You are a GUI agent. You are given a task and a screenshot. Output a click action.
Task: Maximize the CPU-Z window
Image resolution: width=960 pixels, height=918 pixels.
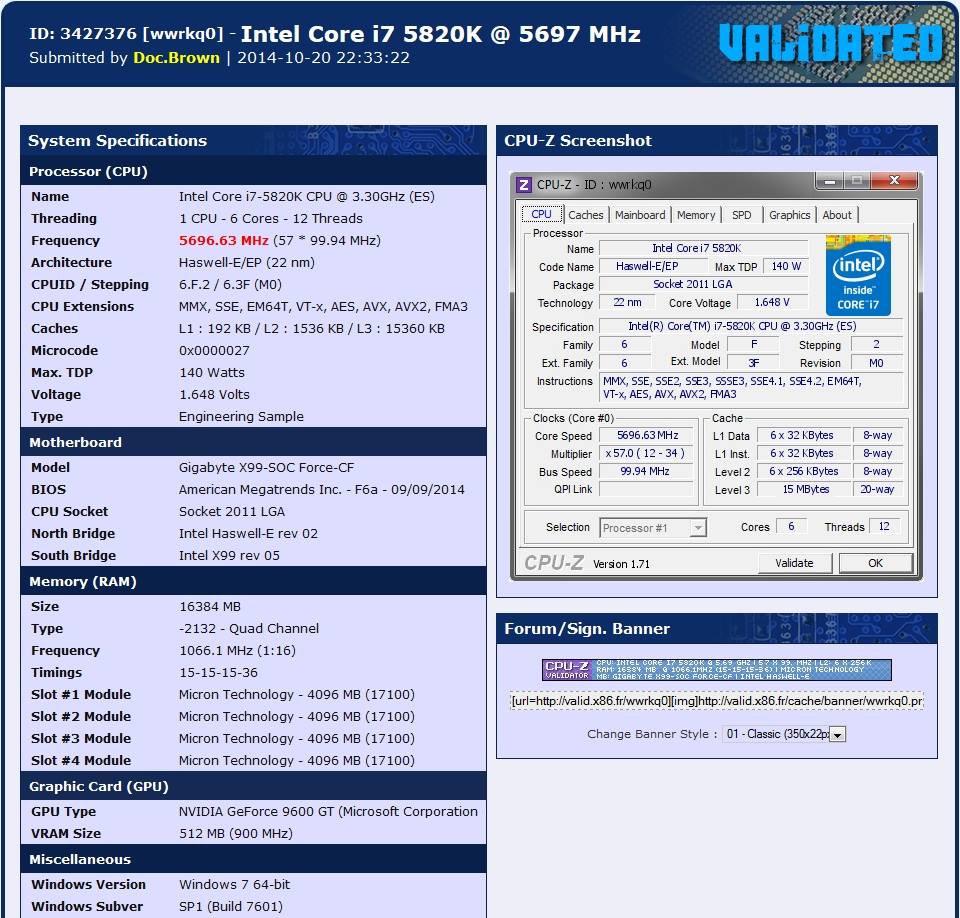(x=857, y=181)
